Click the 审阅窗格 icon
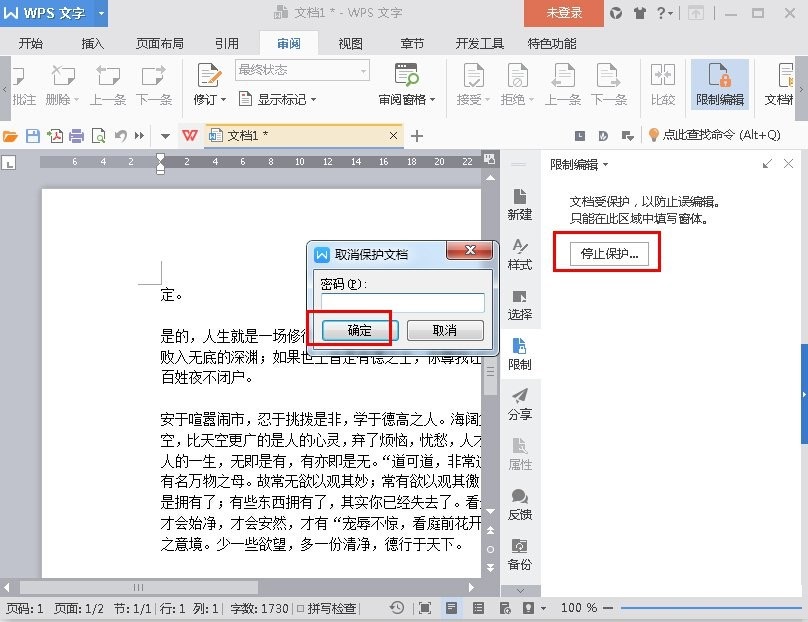Image resolution: width=808 pixels, height=622 pixels. pos(405,80)
